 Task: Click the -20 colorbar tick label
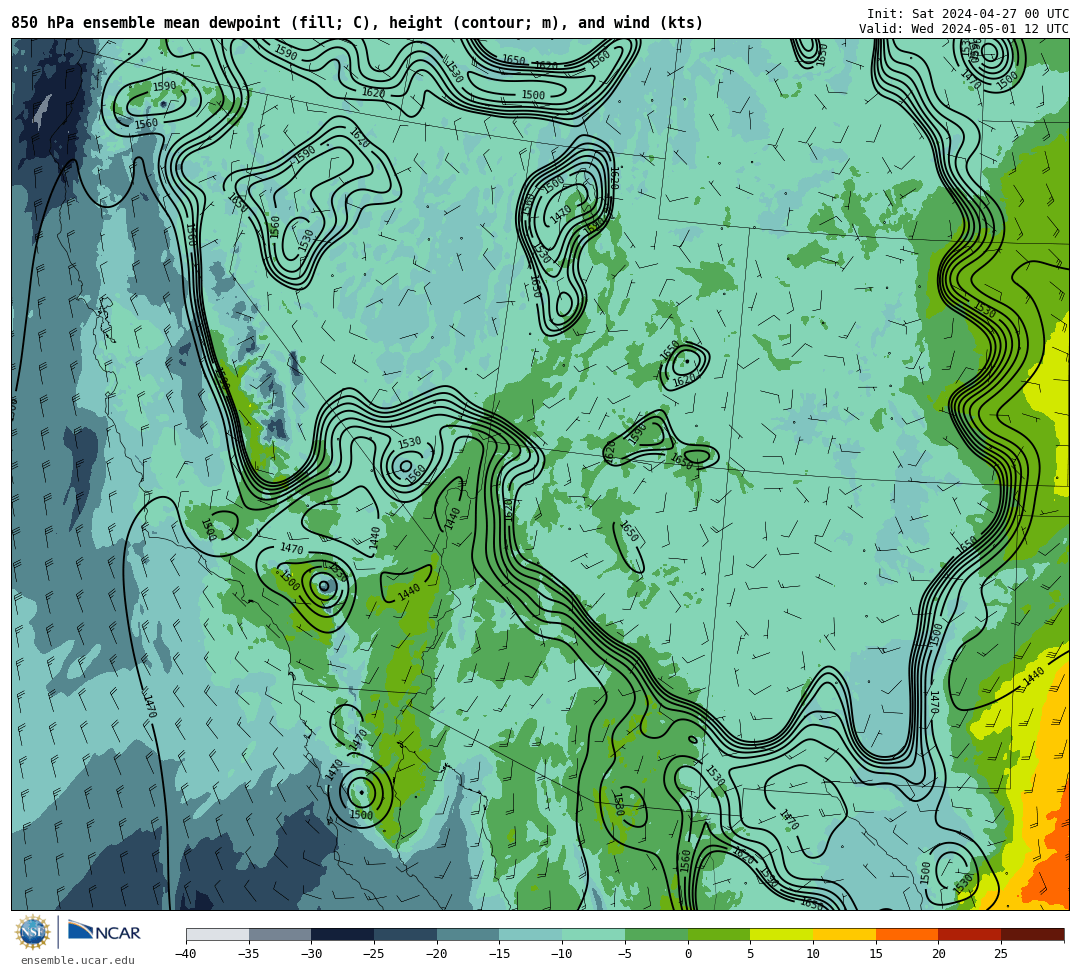pos(436,954)
